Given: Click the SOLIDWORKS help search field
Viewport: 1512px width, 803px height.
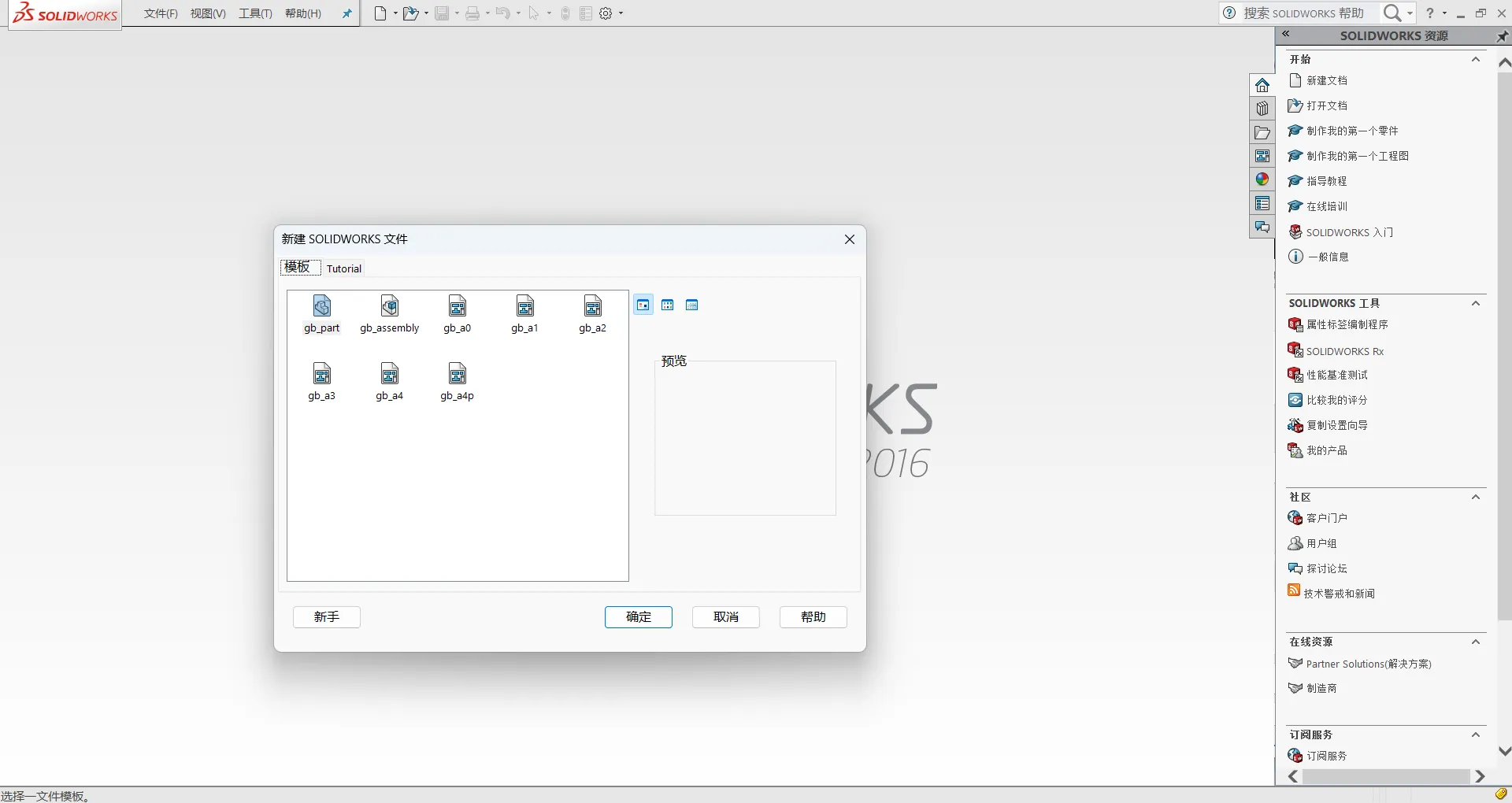Looking at the screenshot, I should 1310,13.
